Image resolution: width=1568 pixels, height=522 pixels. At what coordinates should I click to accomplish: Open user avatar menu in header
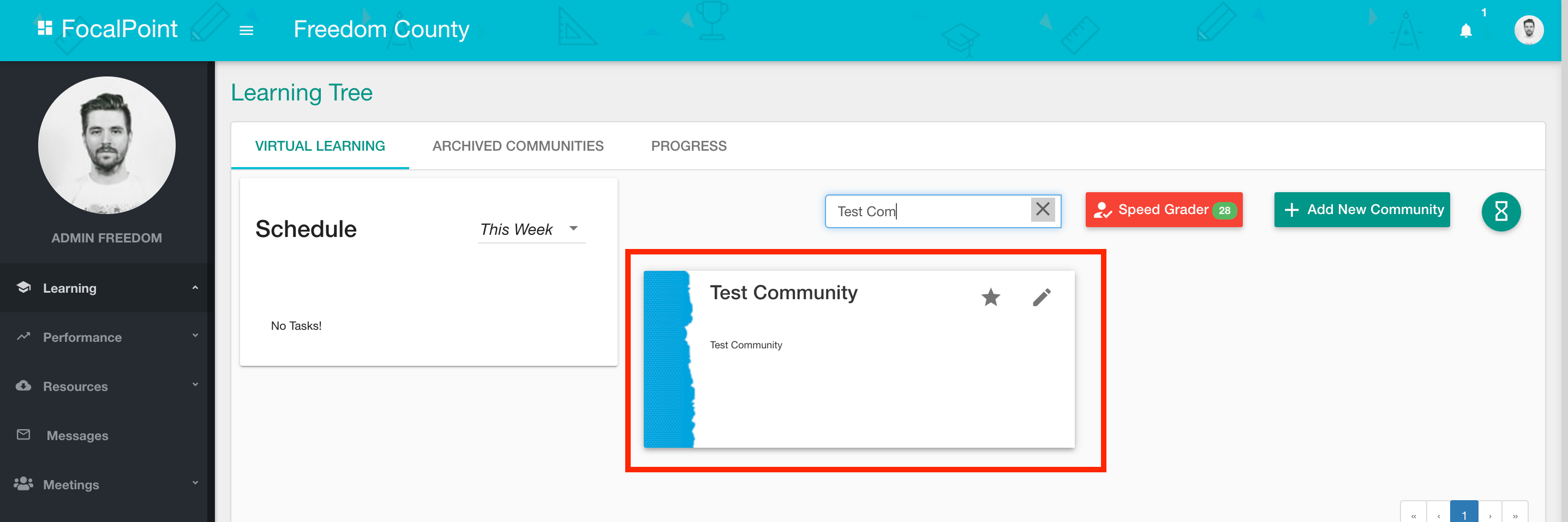click(x=1528, y=30)
